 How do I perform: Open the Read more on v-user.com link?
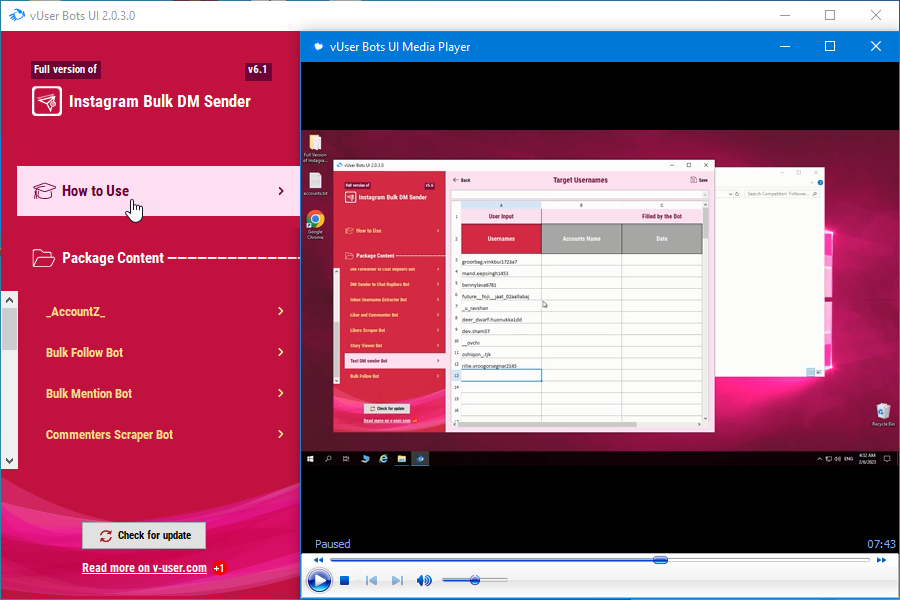(x=144, y=568)
